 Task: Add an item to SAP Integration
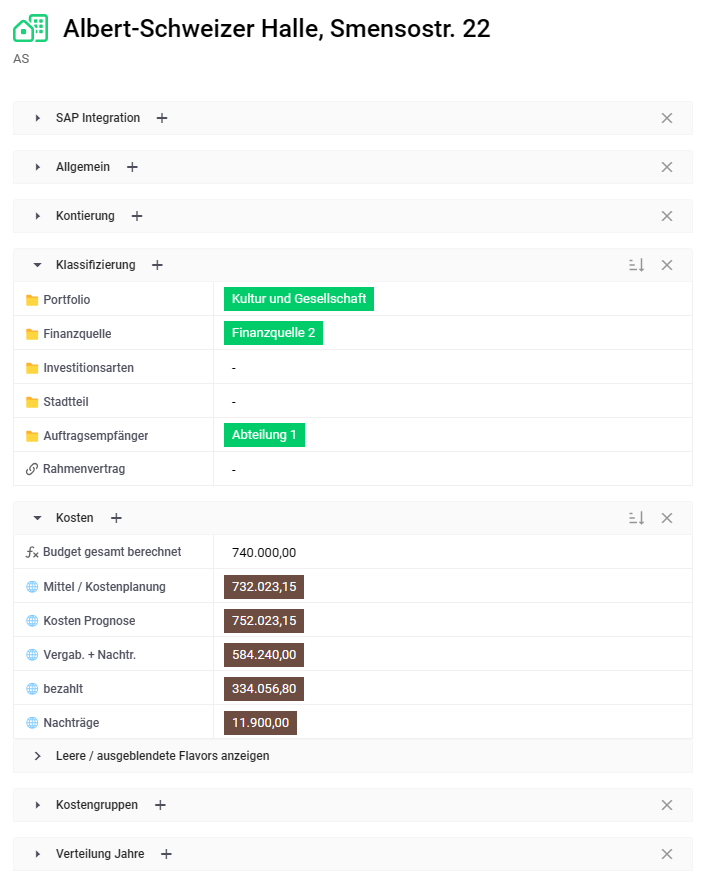162,118
